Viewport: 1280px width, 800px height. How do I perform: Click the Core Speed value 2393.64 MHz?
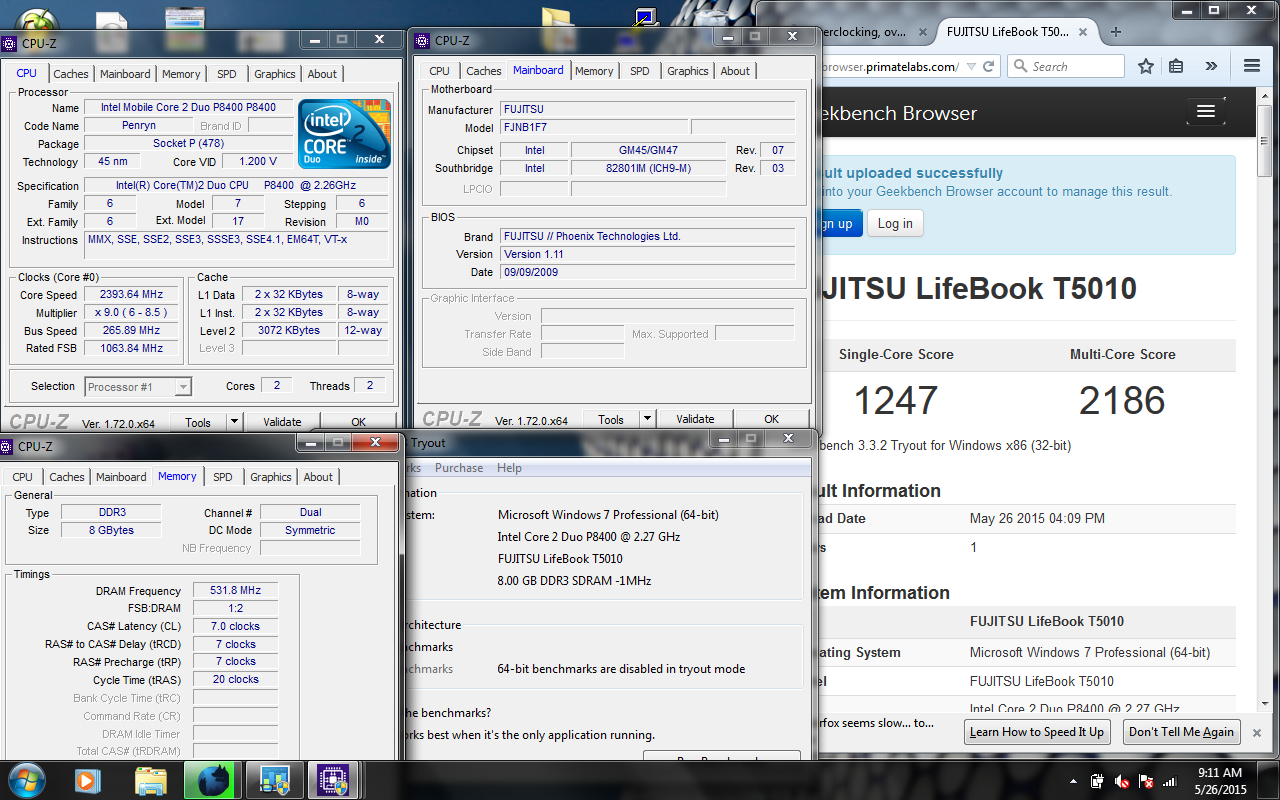pyautogui.click(x=131, y=295)
